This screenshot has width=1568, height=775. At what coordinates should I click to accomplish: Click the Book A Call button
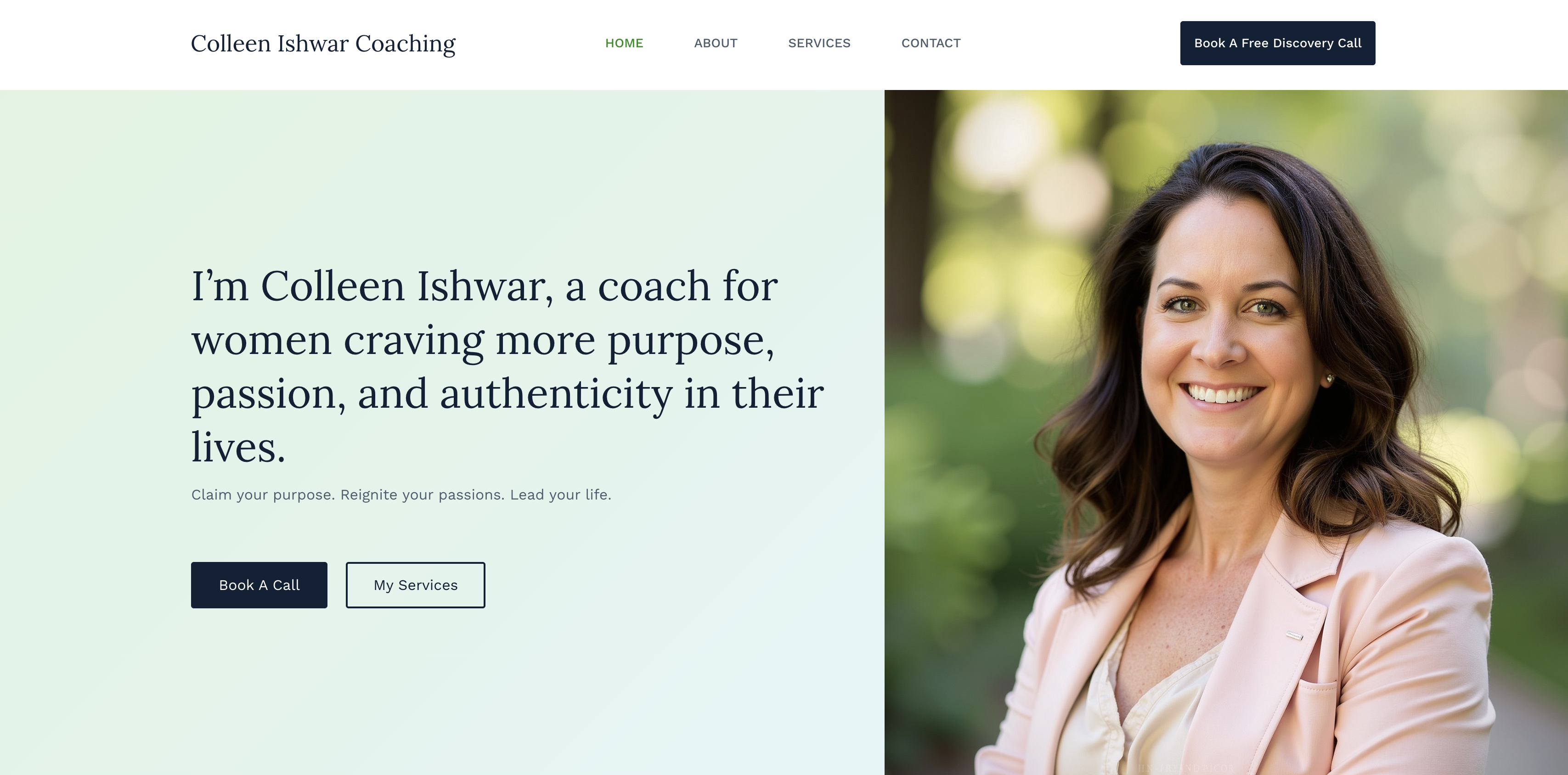(259, 584)
